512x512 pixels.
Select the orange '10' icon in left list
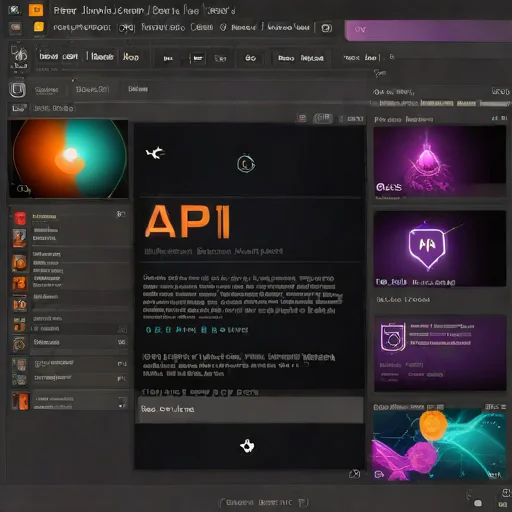tap(20, 304)
